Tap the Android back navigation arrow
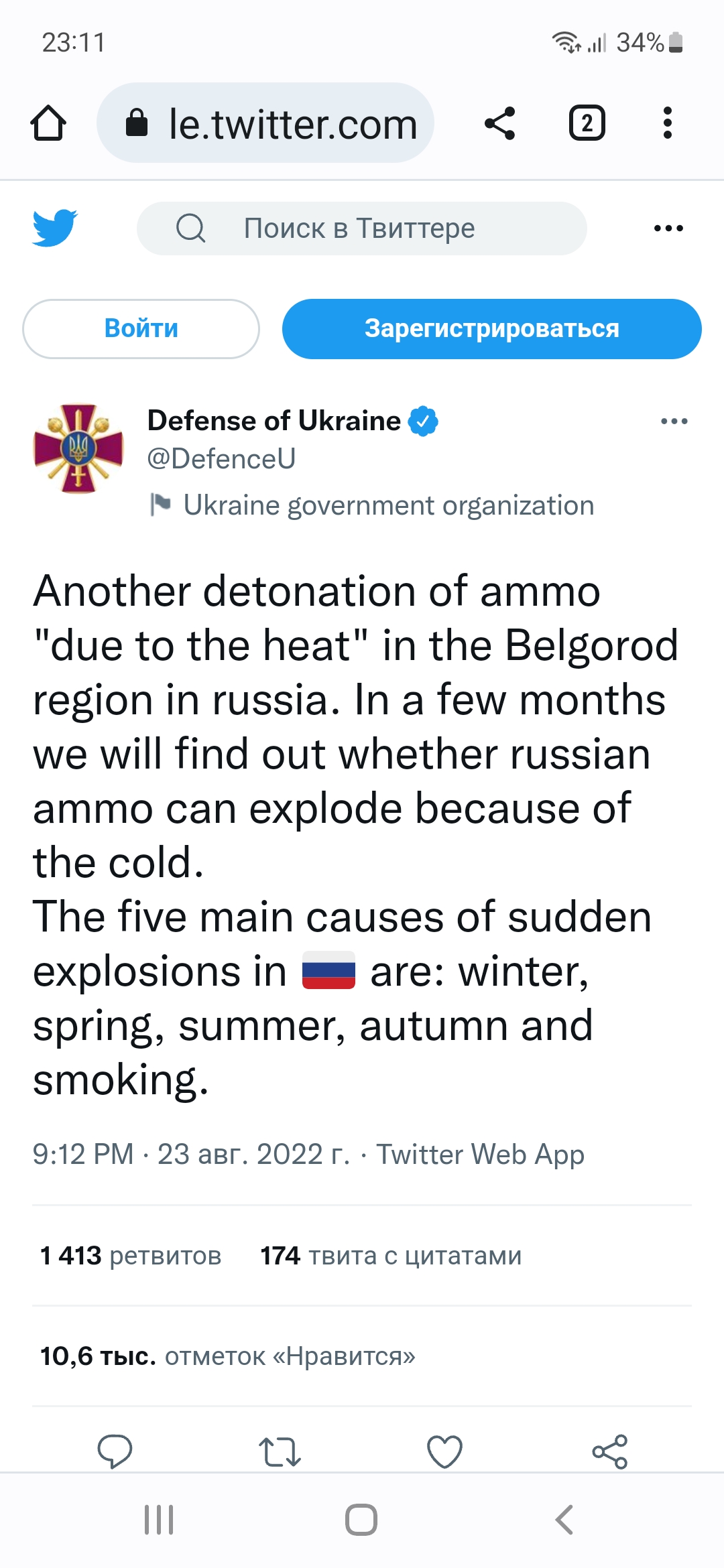 tap(564, 1520)
